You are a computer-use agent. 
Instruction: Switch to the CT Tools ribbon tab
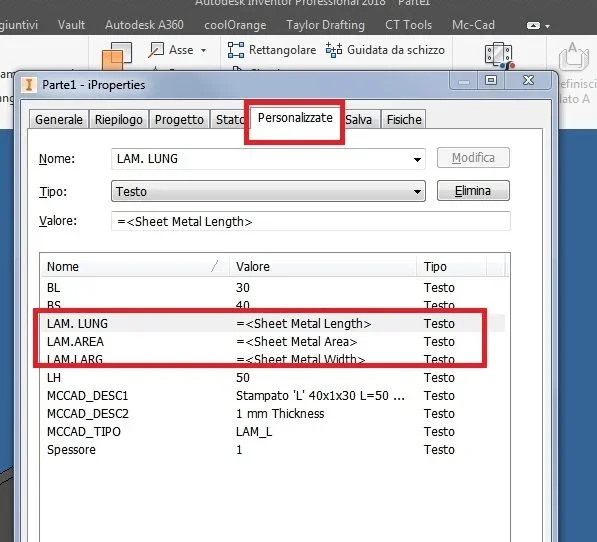[x=409, y=25]
